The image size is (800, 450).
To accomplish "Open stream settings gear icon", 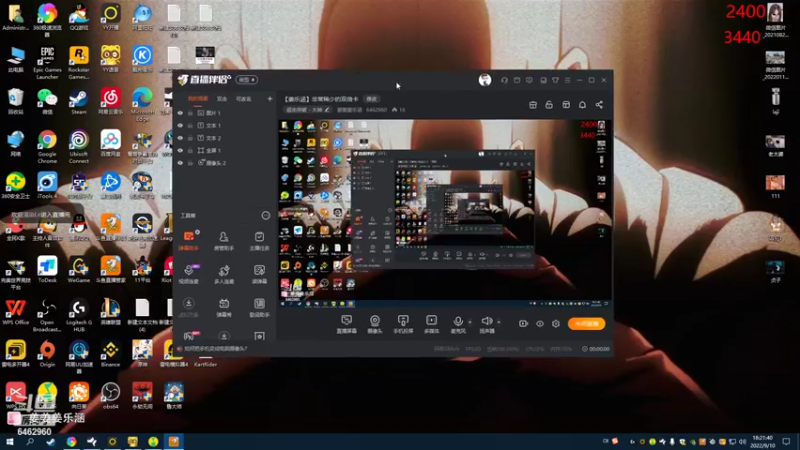I will [556, 323].
